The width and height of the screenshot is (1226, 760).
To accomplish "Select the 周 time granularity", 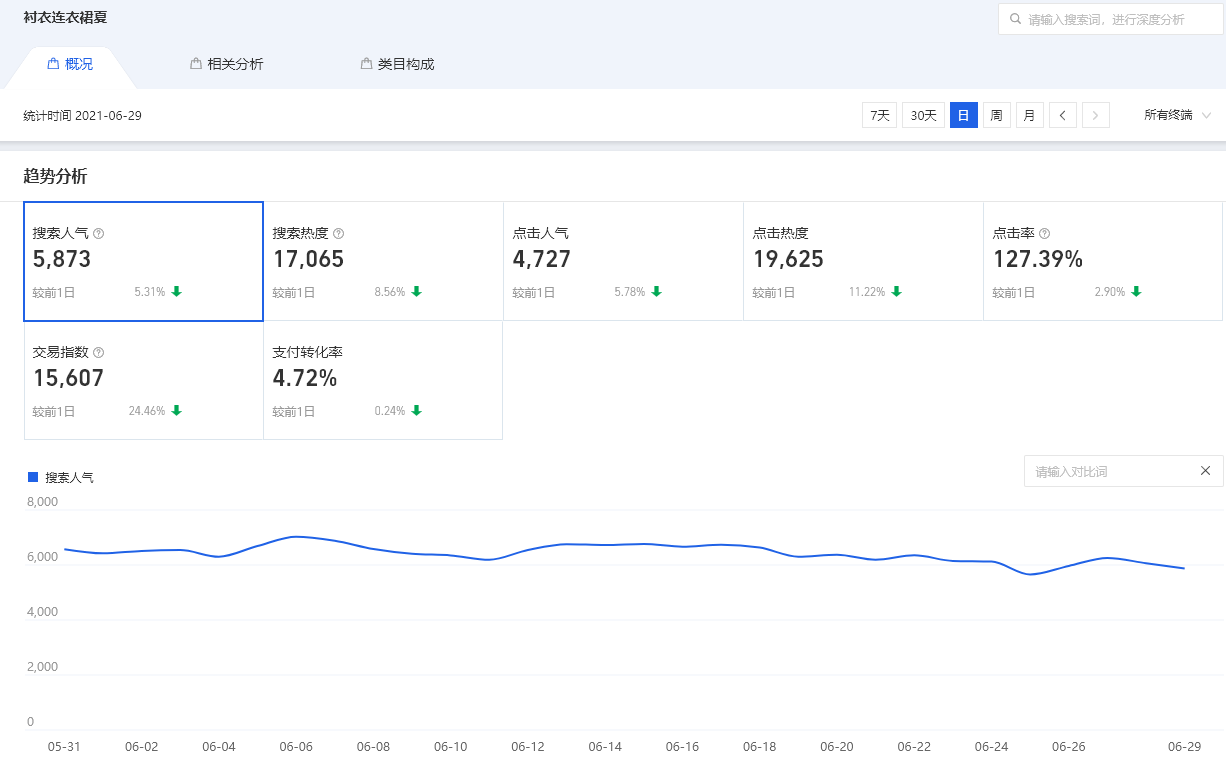I will (997, 115).
